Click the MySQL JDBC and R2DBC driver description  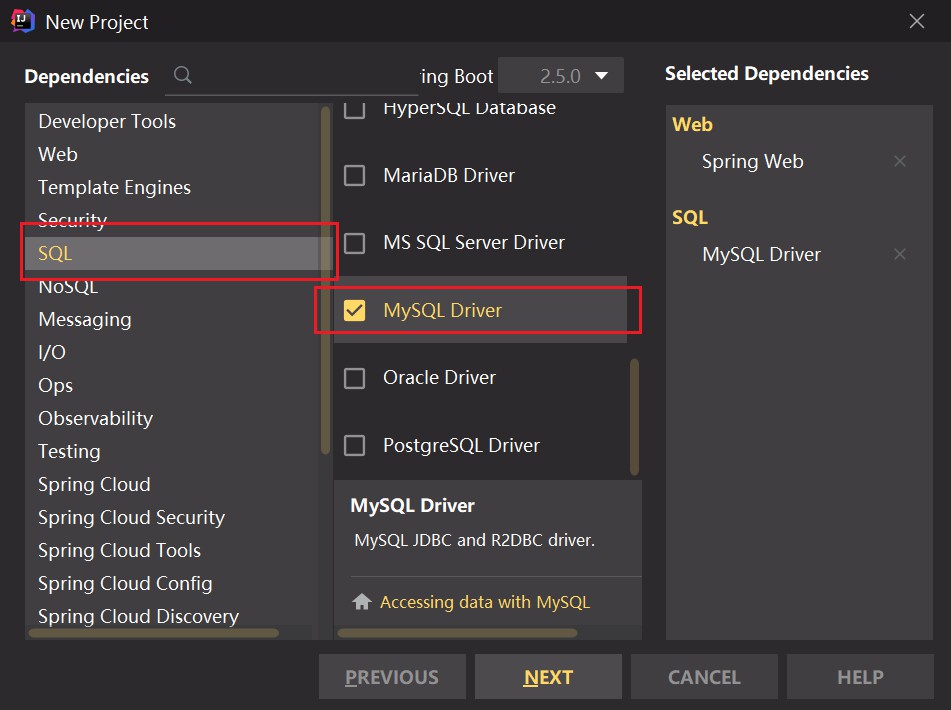(474, 540)
